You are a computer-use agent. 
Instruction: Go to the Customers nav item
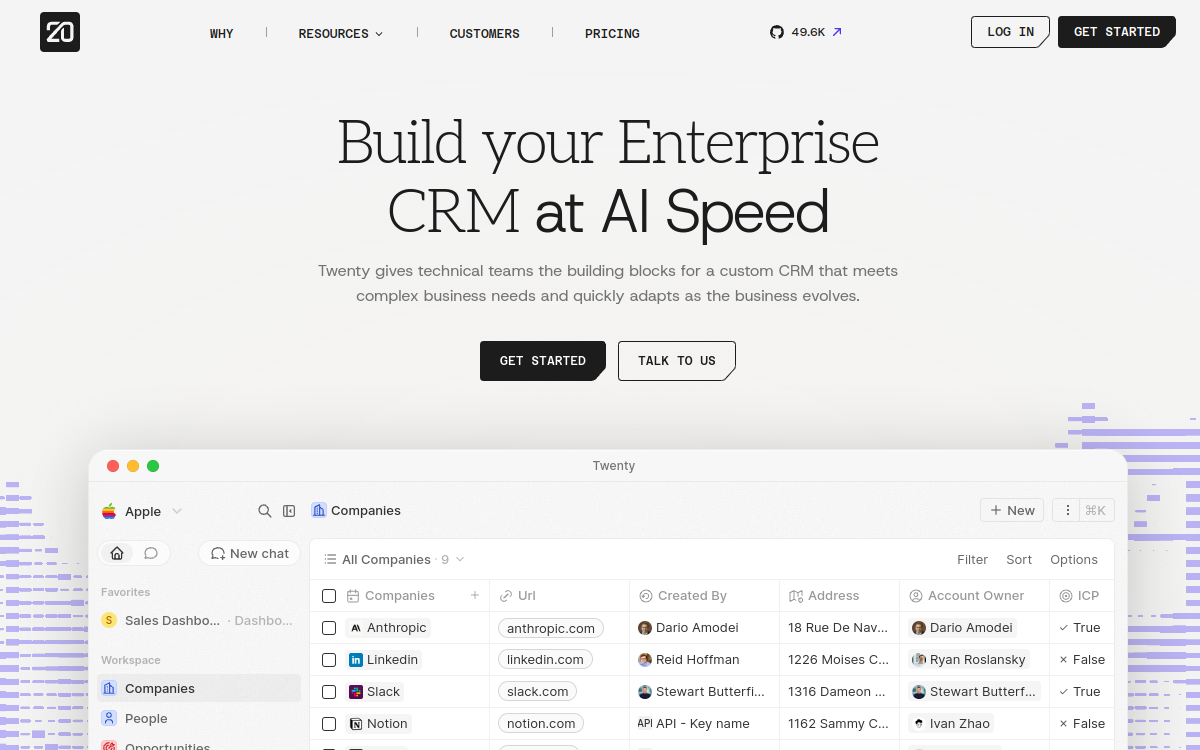[484, 33]
